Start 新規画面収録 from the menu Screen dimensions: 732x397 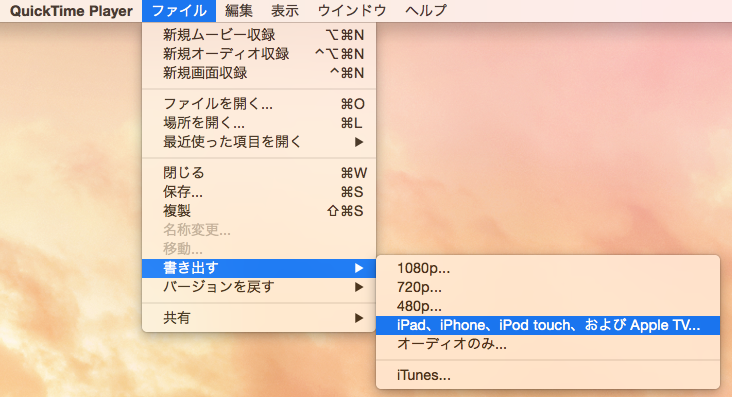259,73
